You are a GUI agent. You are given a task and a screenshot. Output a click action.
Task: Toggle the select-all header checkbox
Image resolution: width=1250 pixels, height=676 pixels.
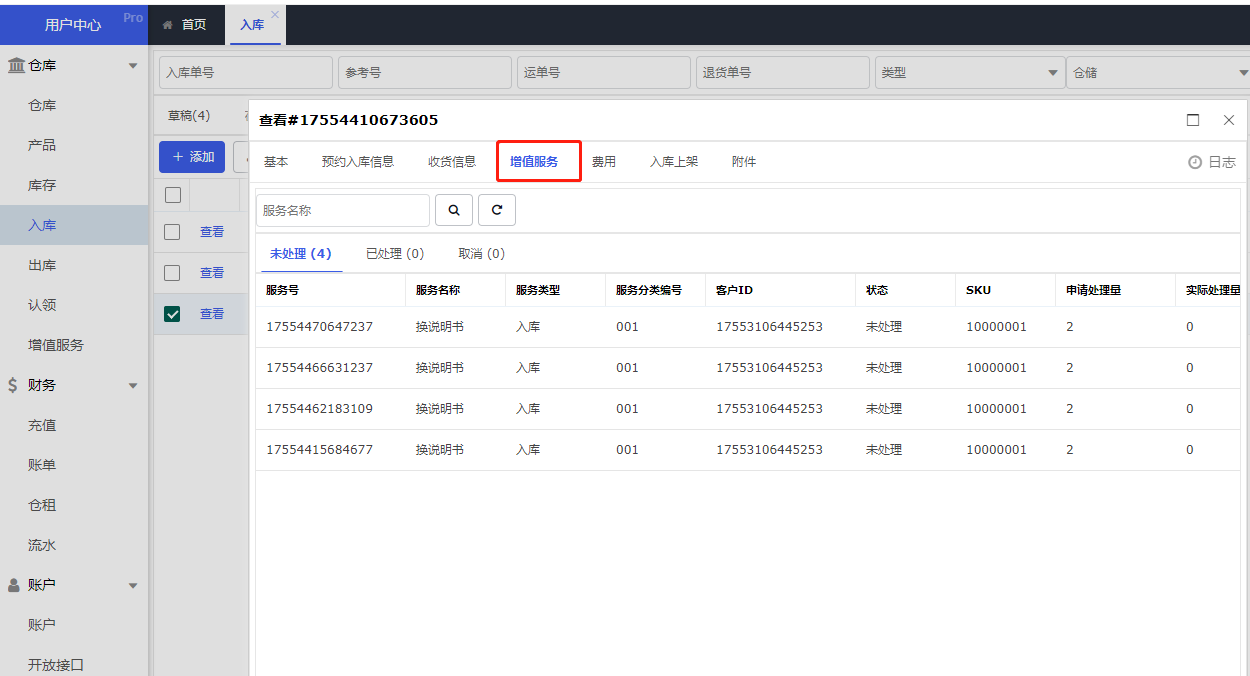(x=173, y=195)
